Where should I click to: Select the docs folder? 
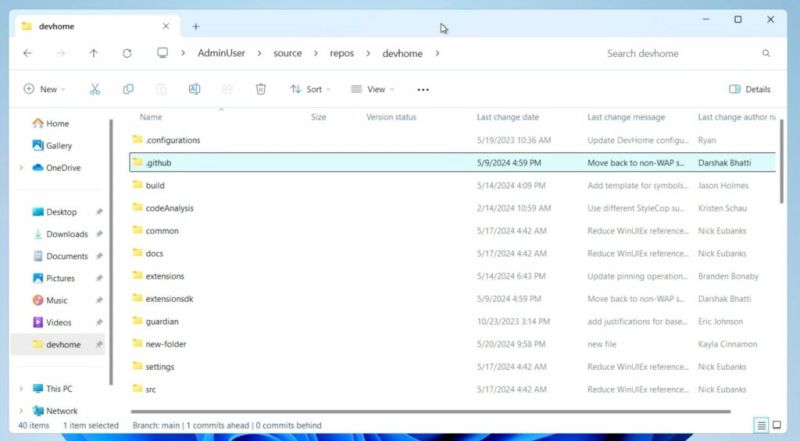point(154,253)
